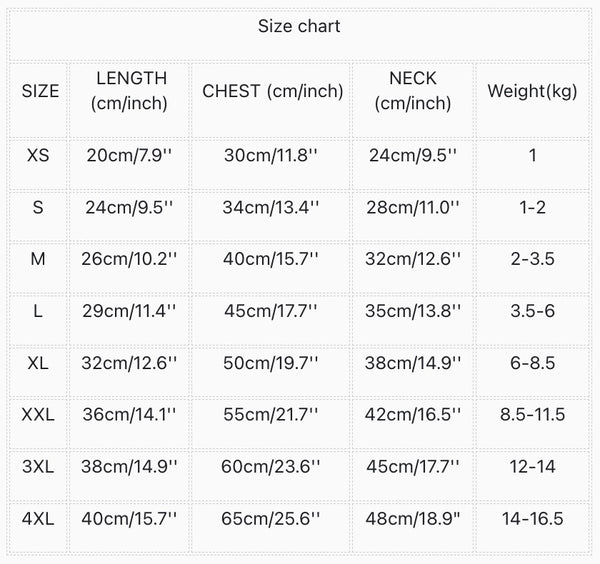Select the 4XL size row label
The height and width of the screenshot is (564, 600).
pos(38,518)
